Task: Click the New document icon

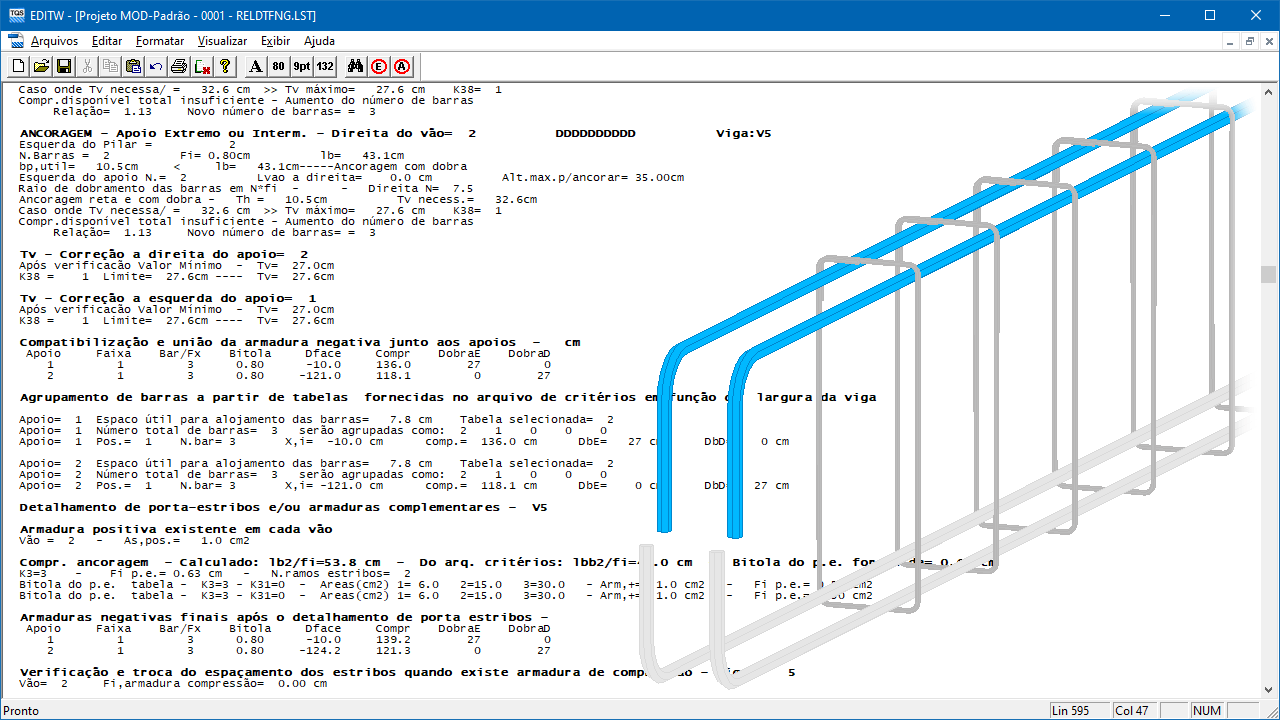Action: click(19, 67)
